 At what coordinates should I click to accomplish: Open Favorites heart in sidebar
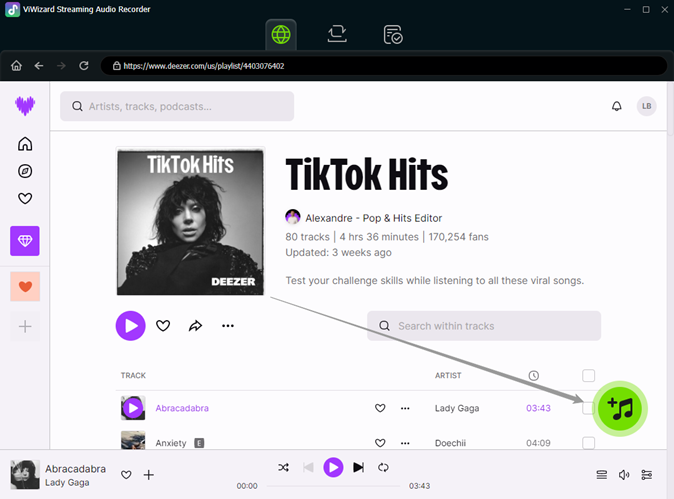pyautogui.click(x=25, y=199)
